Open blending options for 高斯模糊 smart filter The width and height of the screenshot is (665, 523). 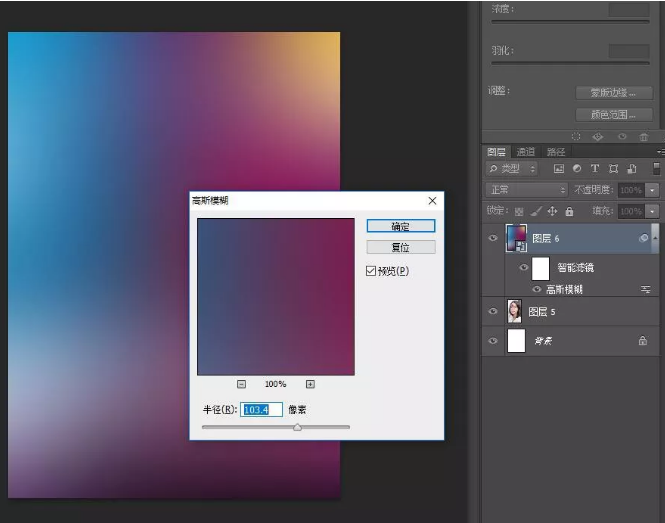[646, 289]
